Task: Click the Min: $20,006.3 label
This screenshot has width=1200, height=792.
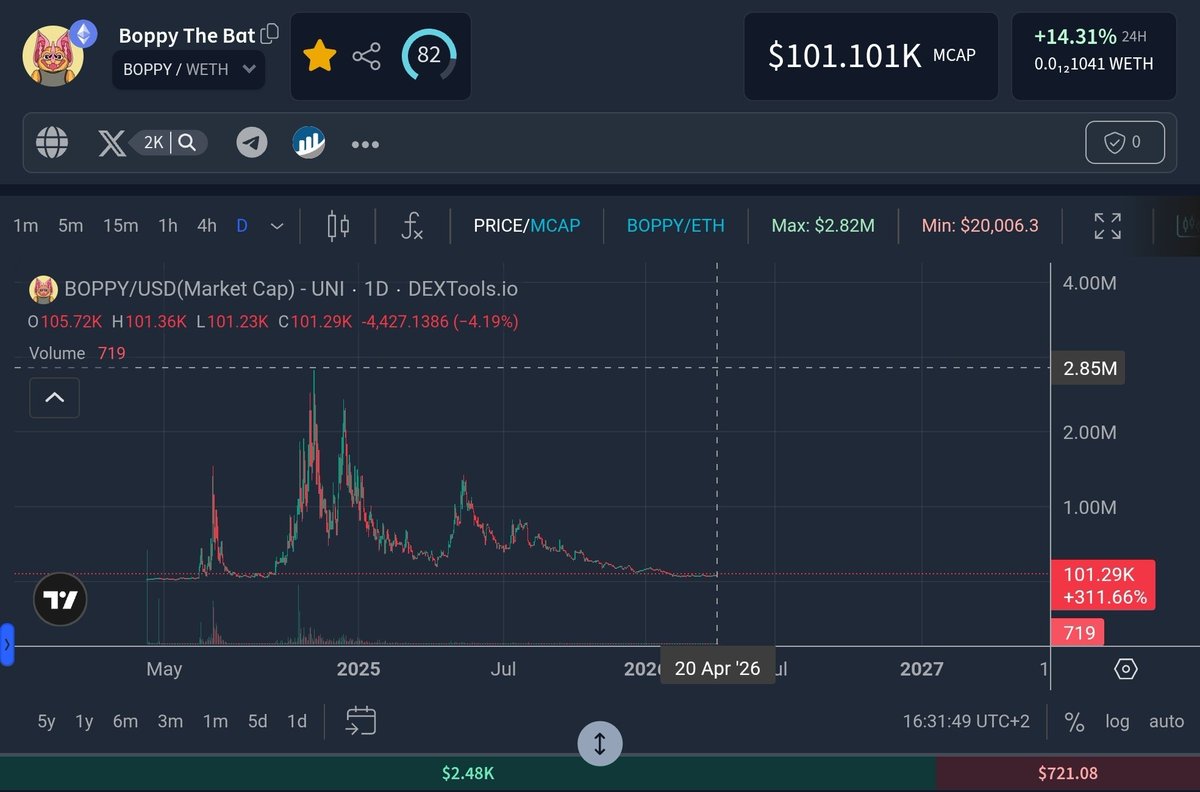Action: (x=980, y=226)
